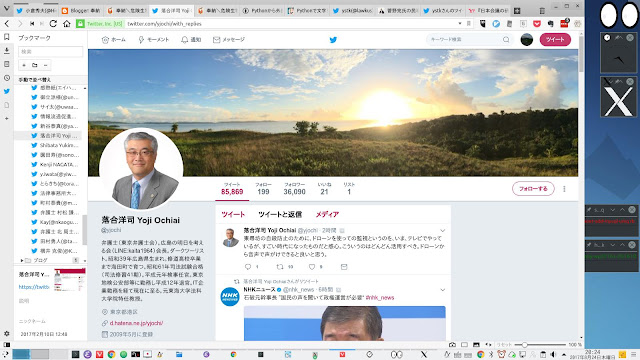Open the drone tweet options chevron
Image resolution: width=640 pixels, height=360 pixels.
[442, 231]
